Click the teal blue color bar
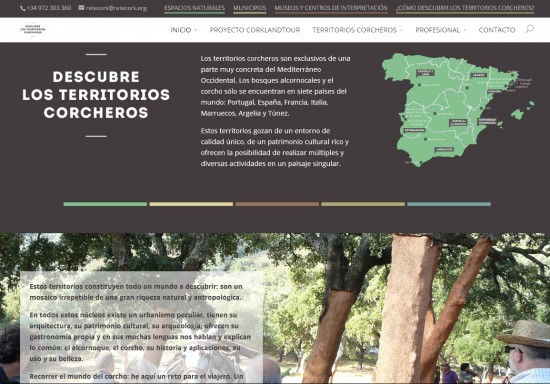This screenshot has width=550, height=384. 449,204
